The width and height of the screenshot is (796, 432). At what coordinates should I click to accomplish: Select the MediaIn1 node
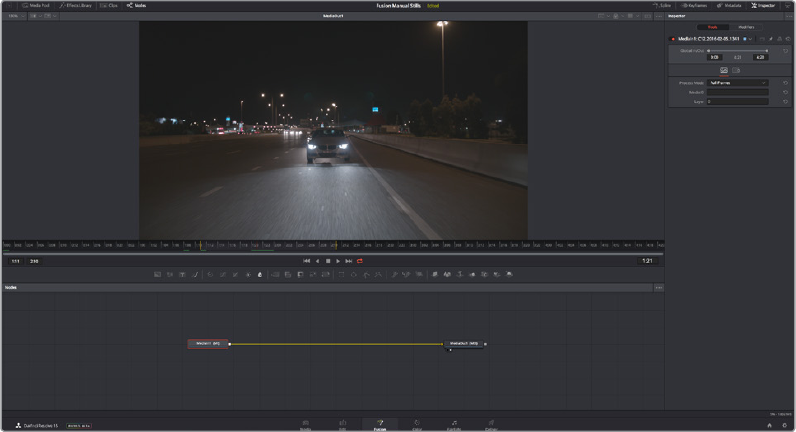[208, 344]
